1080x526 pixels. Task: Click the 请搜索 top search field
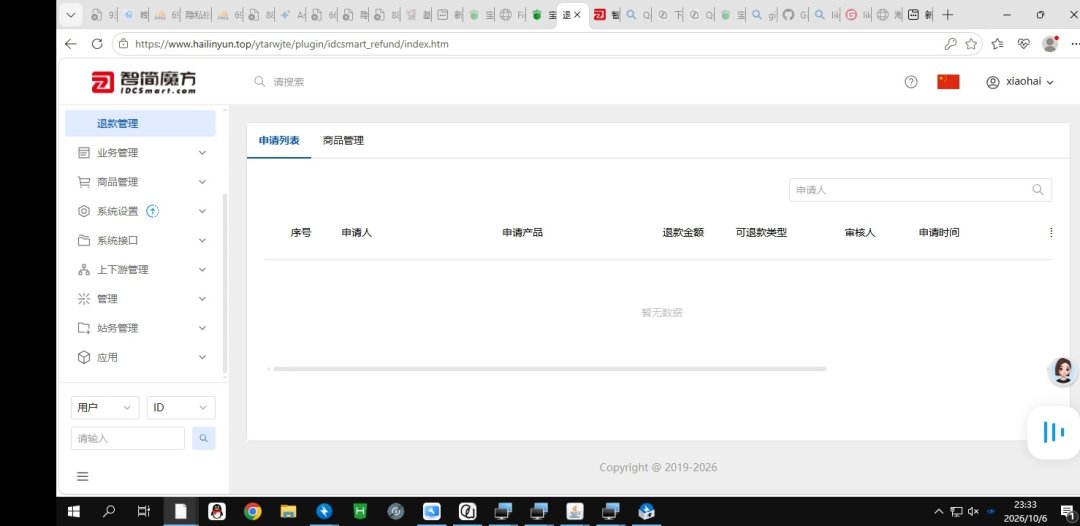click(289, 82)
